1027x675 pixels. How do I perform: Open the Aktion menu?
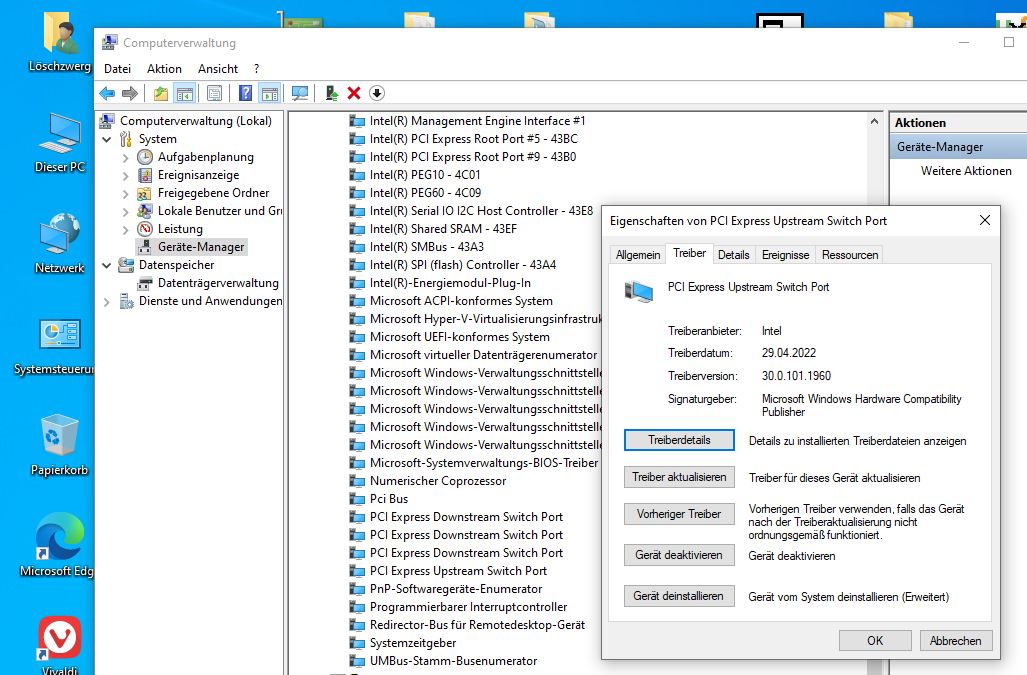click(164, 69)
